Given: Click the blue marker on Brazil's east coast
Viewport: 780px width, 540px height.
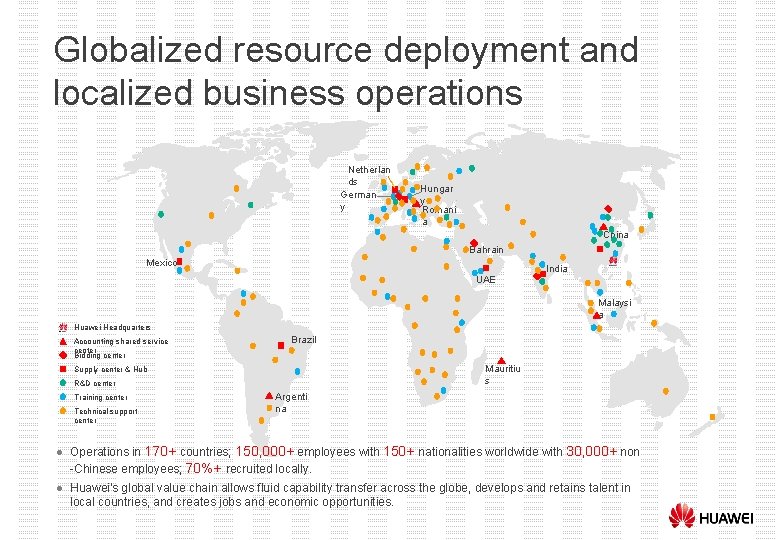Looking at the screenshot, I should pos(297,371).
